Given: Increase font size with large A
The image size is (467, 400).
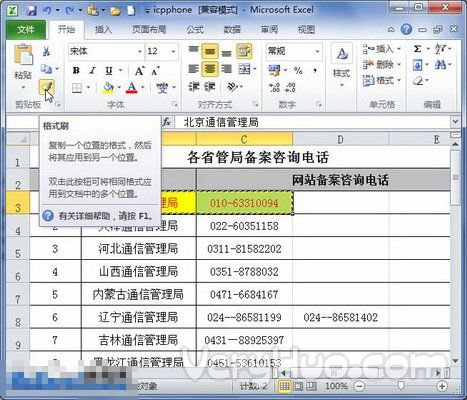Looking at the screenshot, I should point(140,70).
